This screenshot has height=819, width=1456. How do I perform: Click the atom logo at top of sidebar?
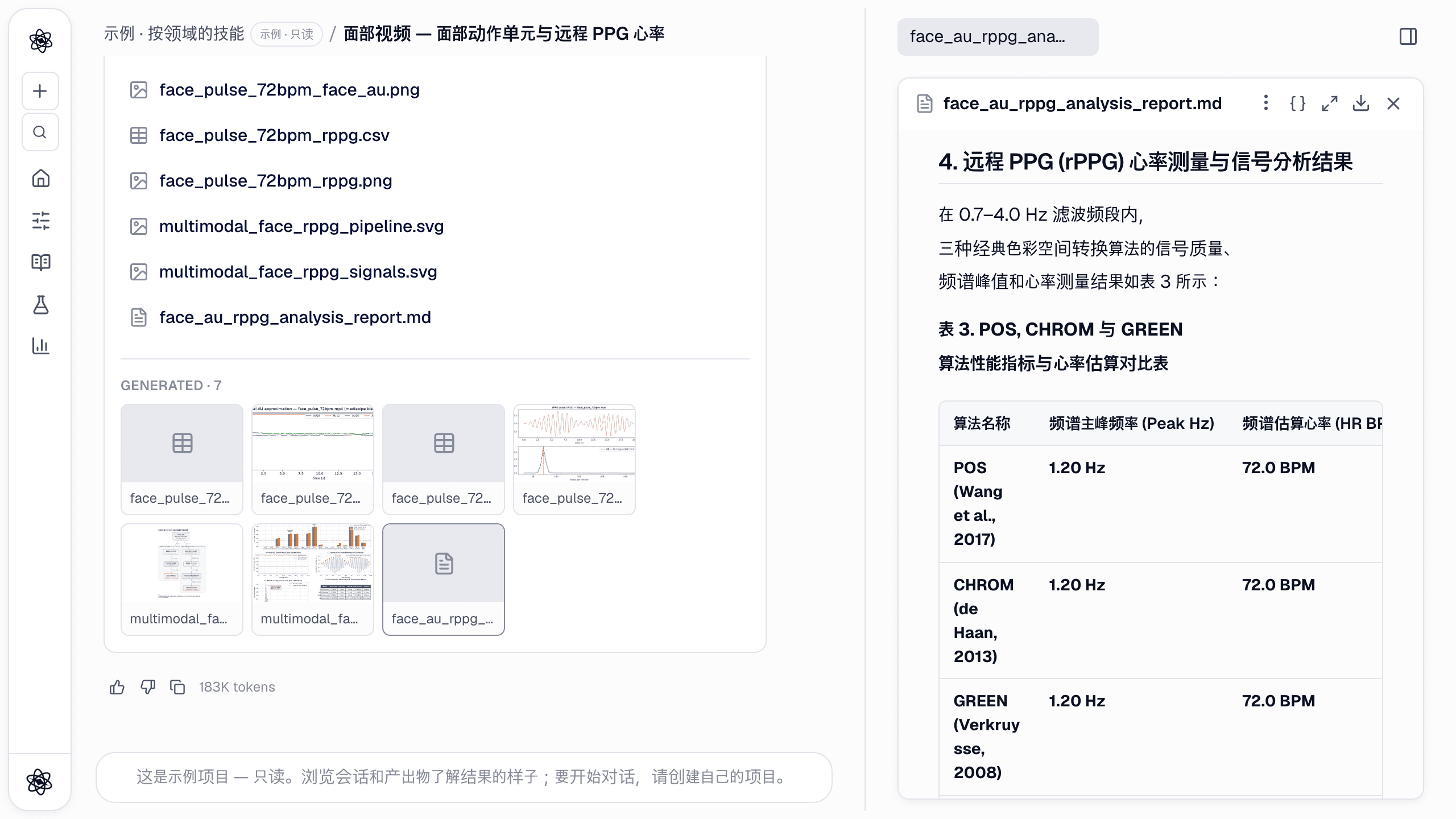[x=40, y=41]
